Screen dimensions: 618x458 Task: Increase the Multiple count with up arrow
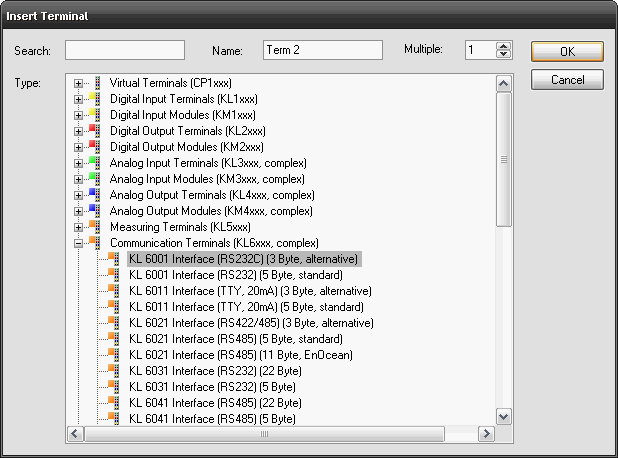pos(503,46)
